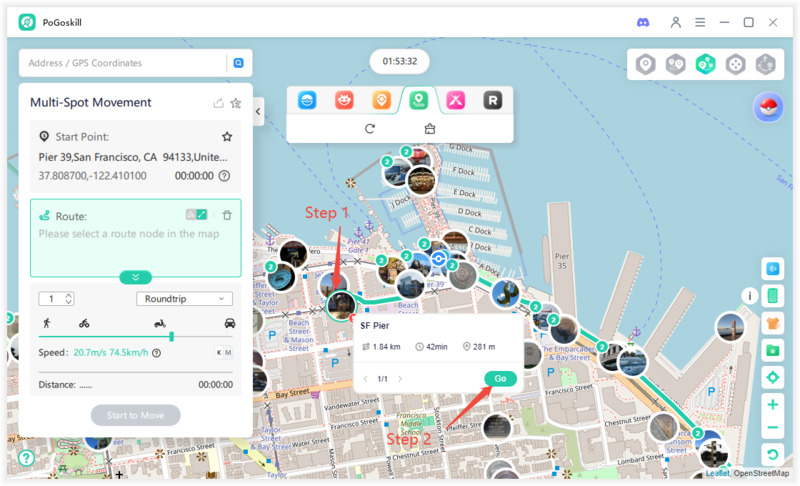
Task: Open the phone device side button
Action: pos(772,295)
